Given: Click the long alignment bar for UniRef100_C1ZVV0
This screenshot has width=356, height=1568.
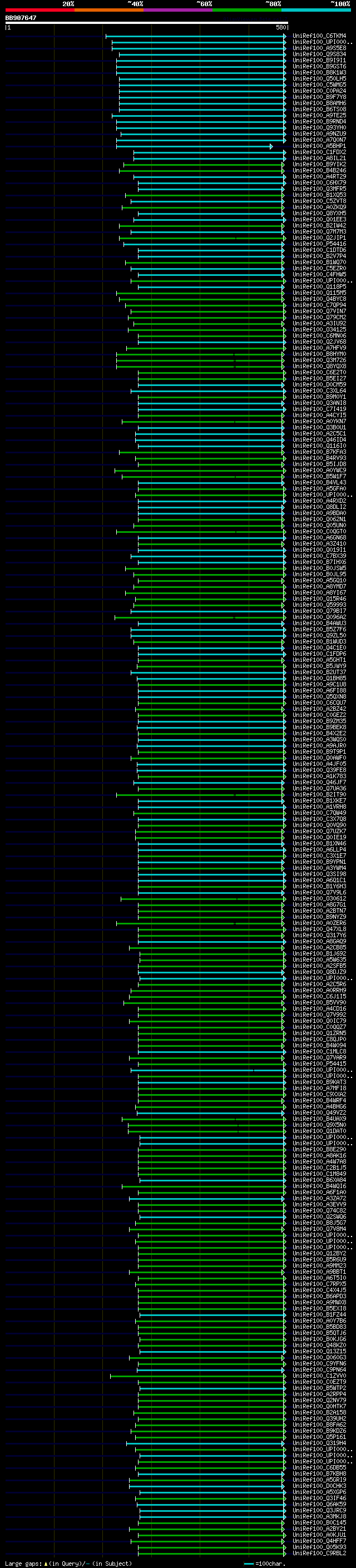Looking at the screenshot, I should [198, 1376].
